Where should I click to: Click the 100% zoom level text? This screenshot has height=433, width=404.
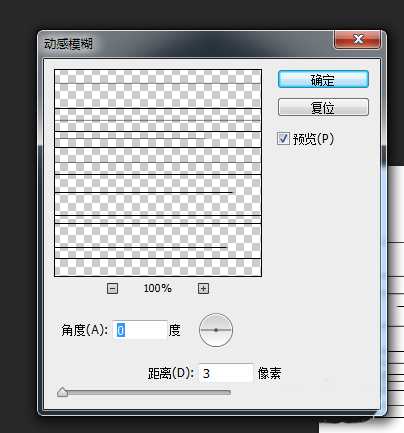[x=158, y=288]
